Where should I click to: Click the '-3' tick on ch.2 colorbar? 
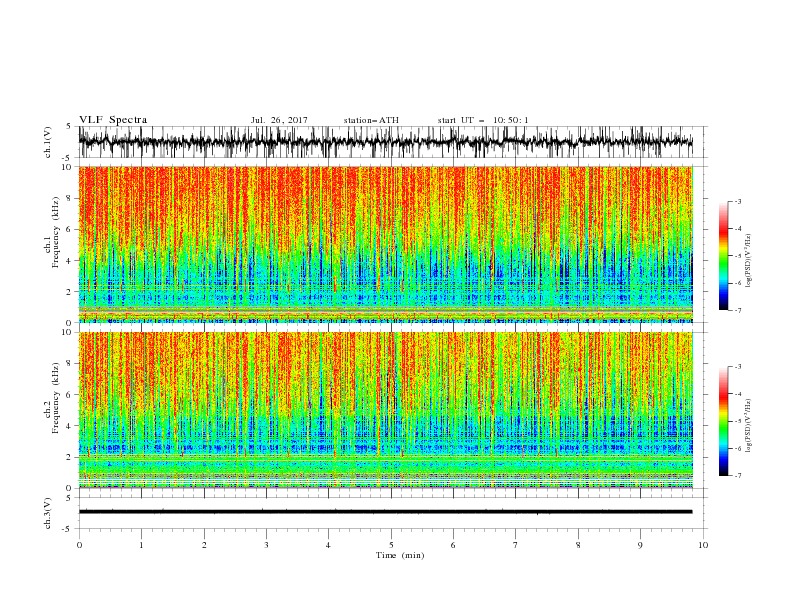738,367
